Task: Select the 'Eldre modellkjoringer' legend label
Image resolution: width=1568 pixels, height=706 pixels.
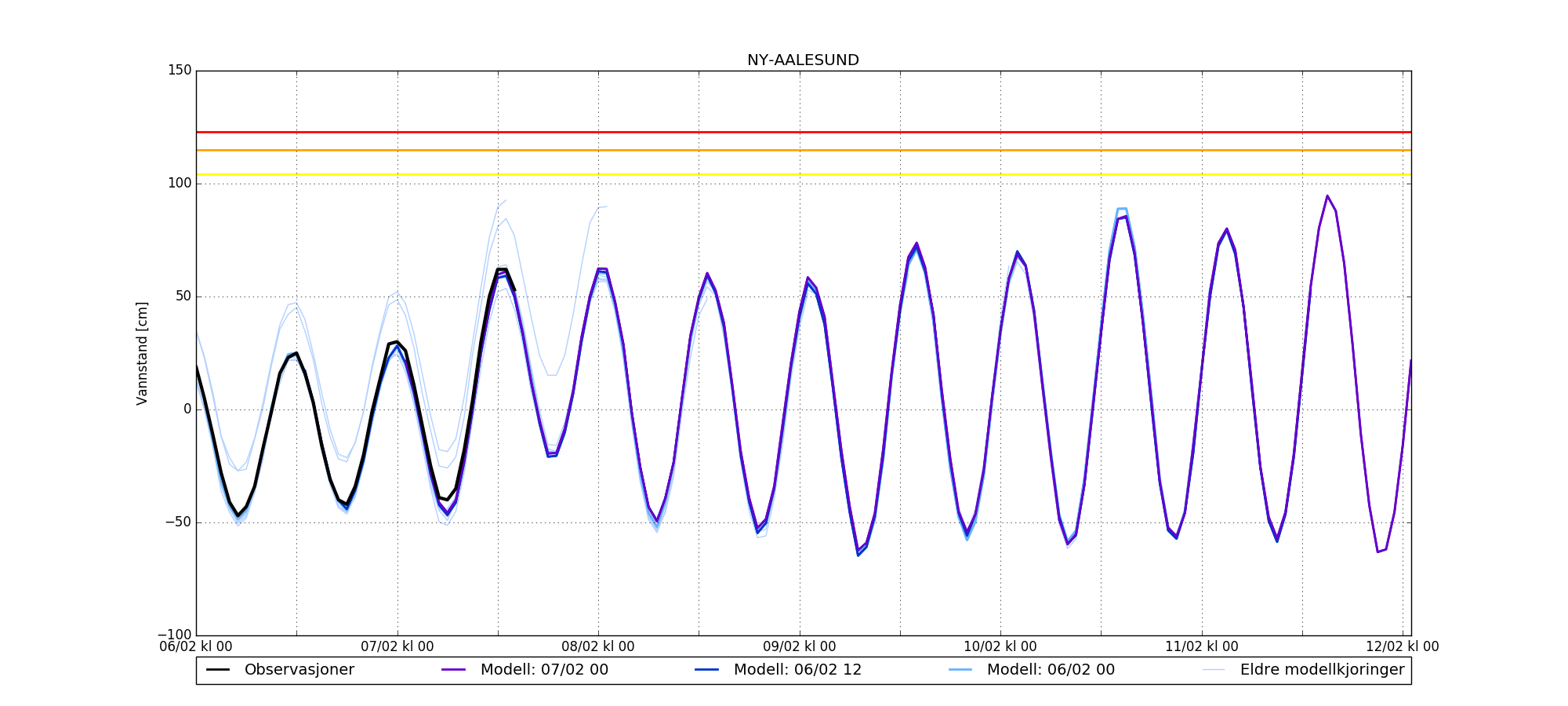Action: (x=1322, y=670)
